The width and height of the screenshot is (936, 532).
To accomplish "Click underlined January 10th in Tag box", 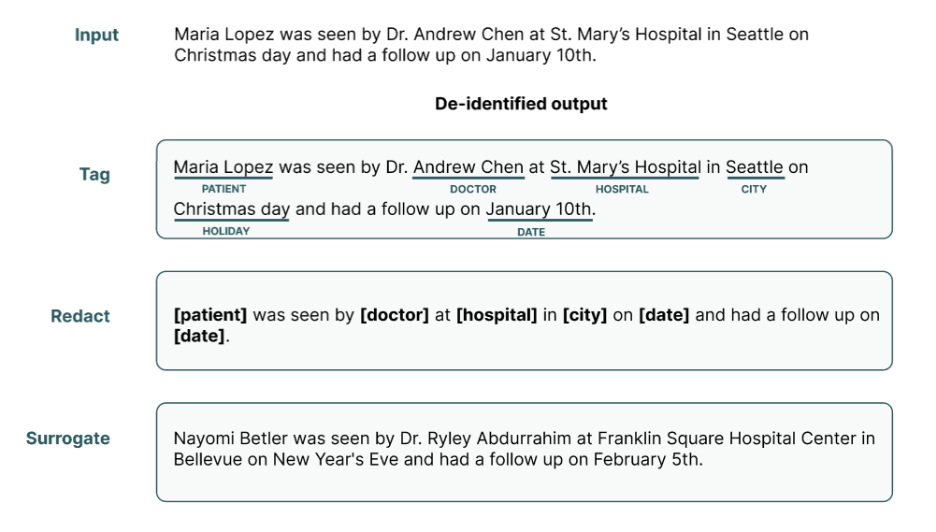I will click(540, 210).
